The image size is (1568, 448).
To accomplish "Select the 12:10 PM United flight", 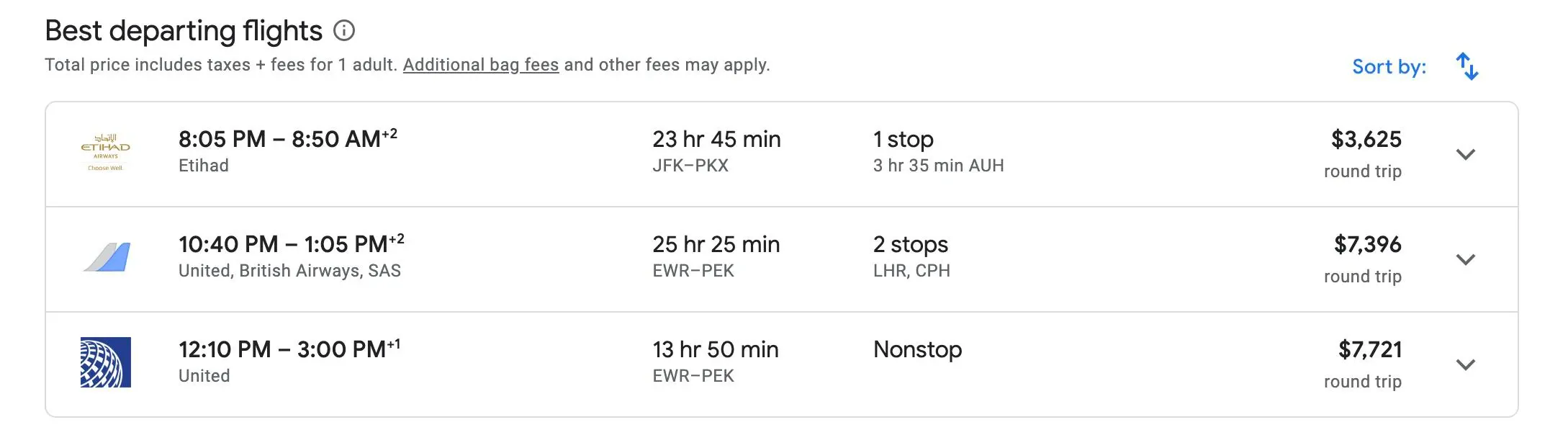I will [x=289, y=349].
